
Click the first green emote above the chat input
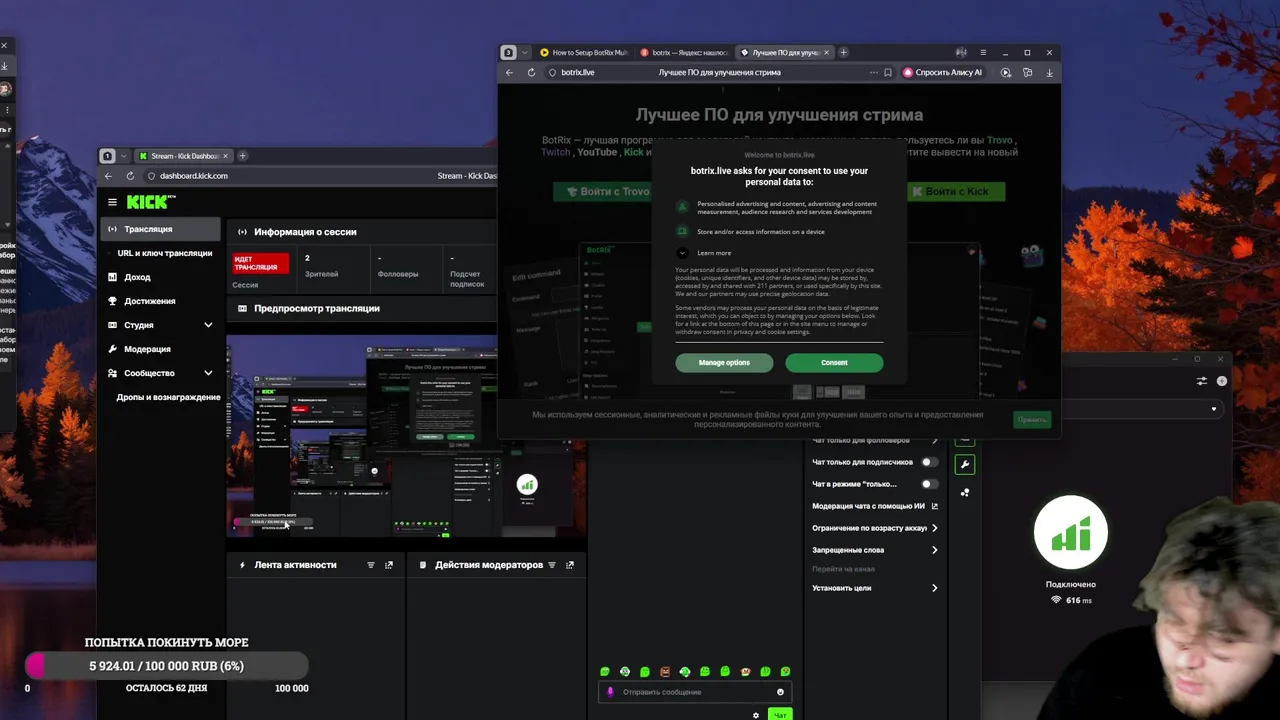tap(605, 672)
